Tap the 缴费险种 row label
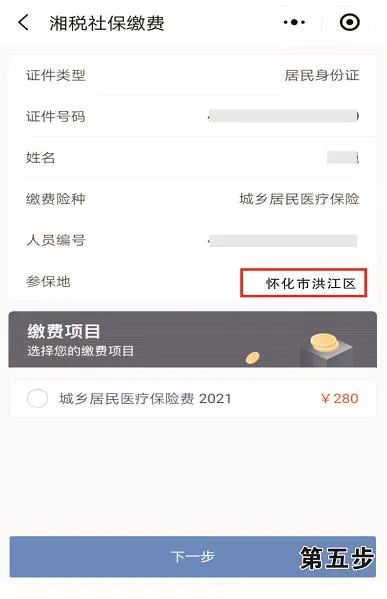The width and height of the screenshot is (387, 599). pyautogui.click(x=56, y=199)
